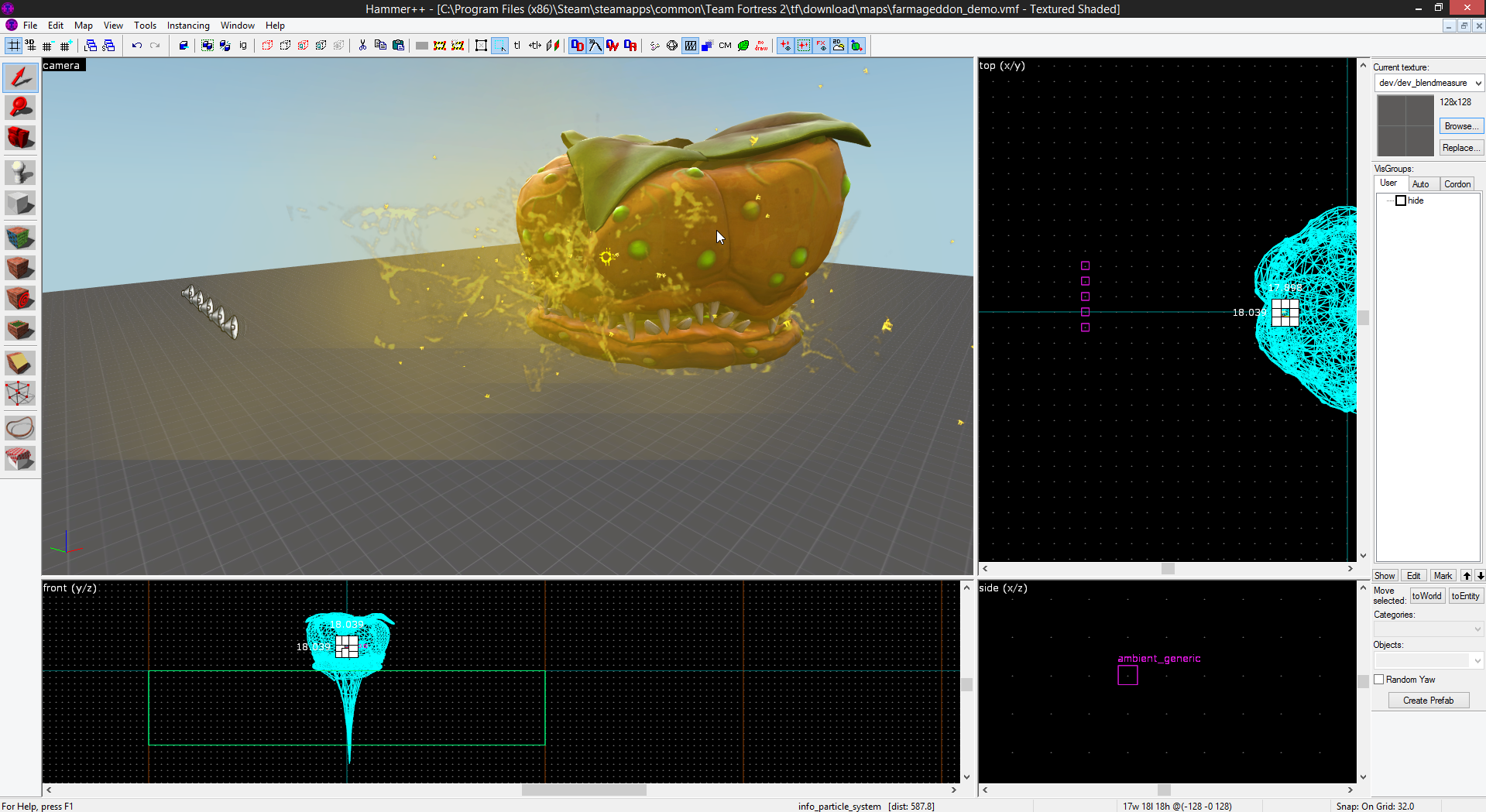Check the 'hide' VisGroup checkbox
Image resolution: width=1486 pixels, height=812 pixels.
[x=1400, y=200]
